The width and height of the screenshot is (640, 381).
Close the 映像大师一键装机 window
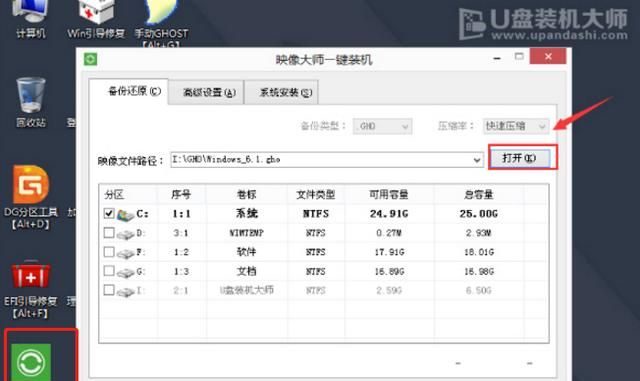[x=548, y=56]
